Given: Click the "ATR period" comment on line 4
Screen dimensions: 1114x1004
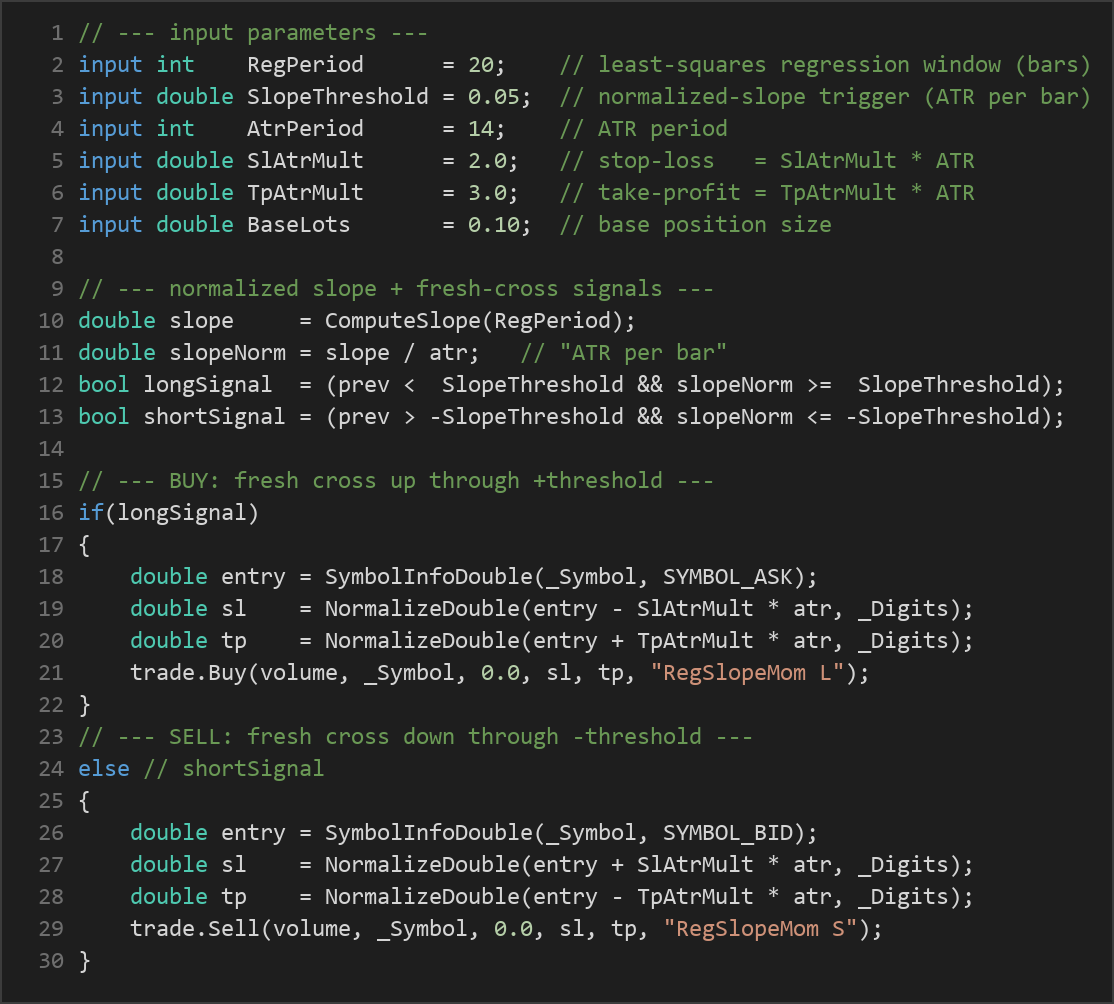Looking at the screenshot, I should click(643, 129).
